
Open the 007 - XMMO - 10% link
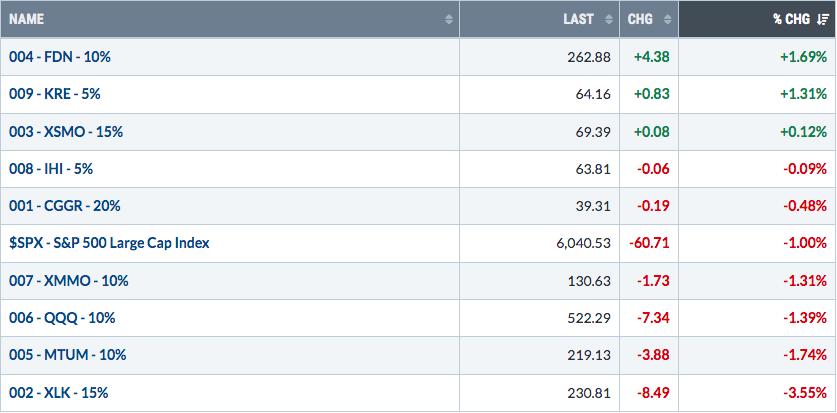pos(68,281)
